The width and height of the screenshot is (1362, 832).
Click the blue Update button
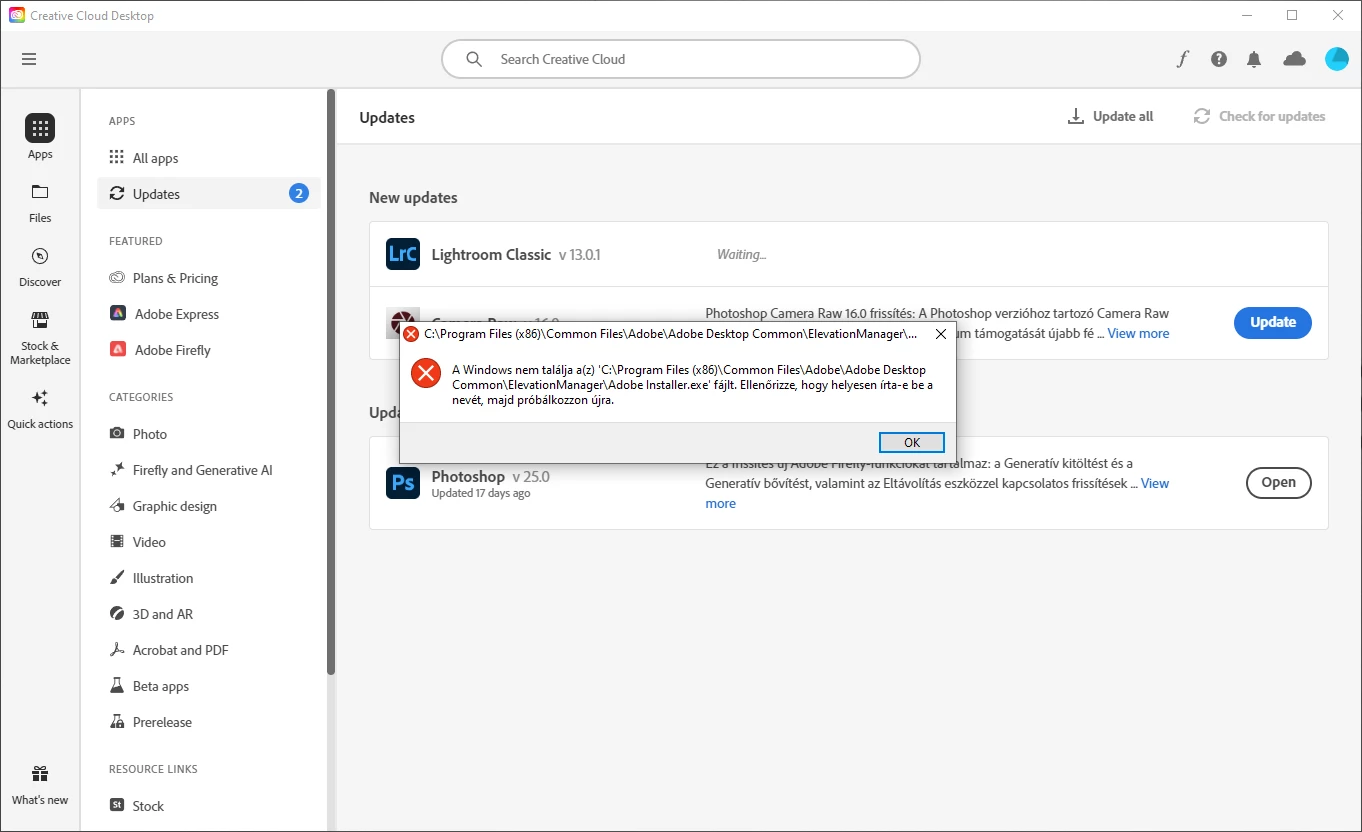coord(1273,322)
